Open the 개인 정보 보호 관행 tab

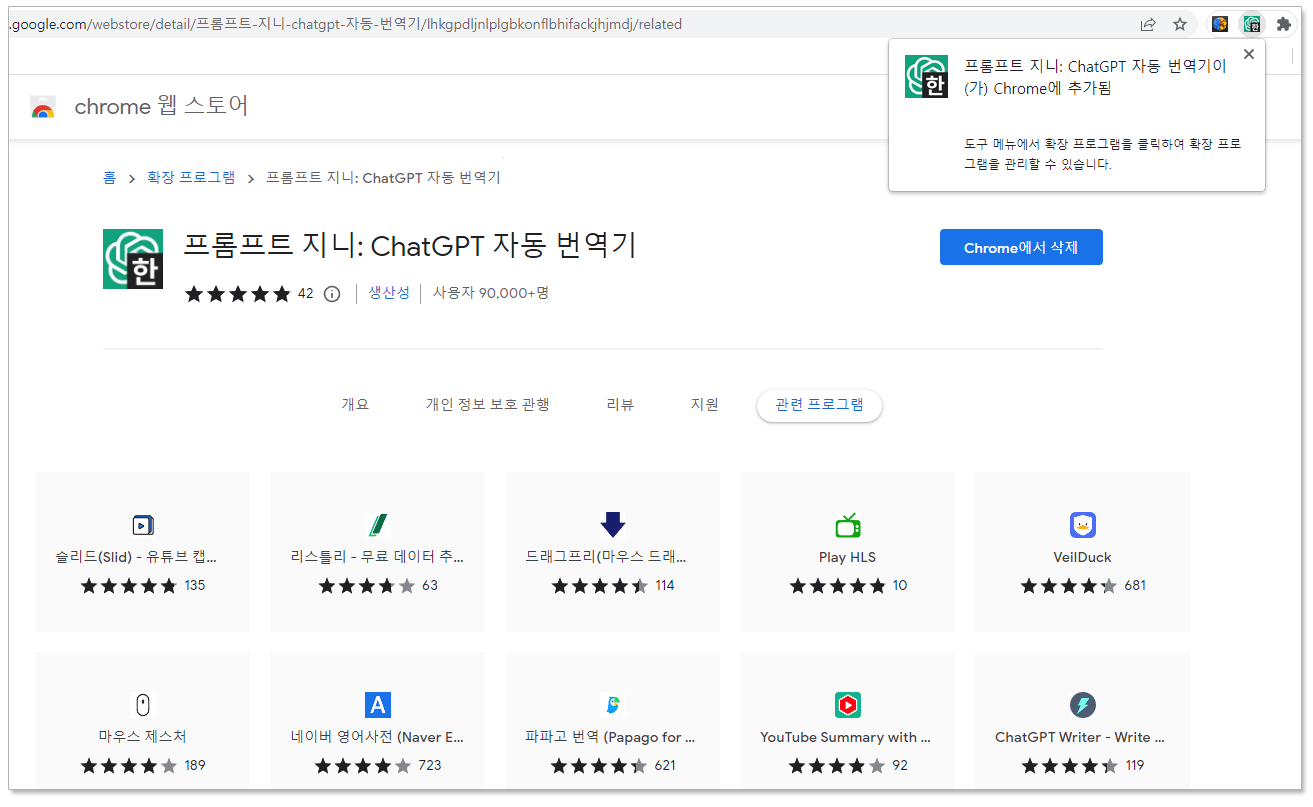coord(488,405)
